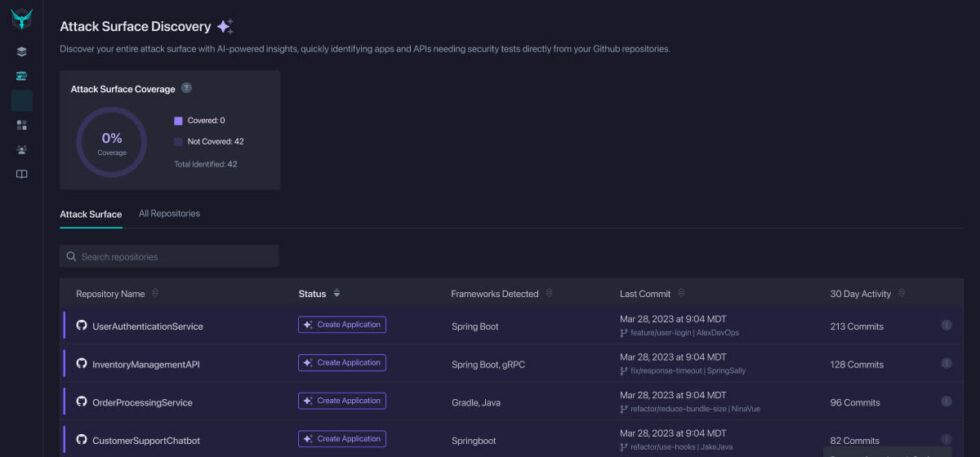Sort by Repository Name column
Viewport: 980px width, 457px height.
click(x=155, y=293)
